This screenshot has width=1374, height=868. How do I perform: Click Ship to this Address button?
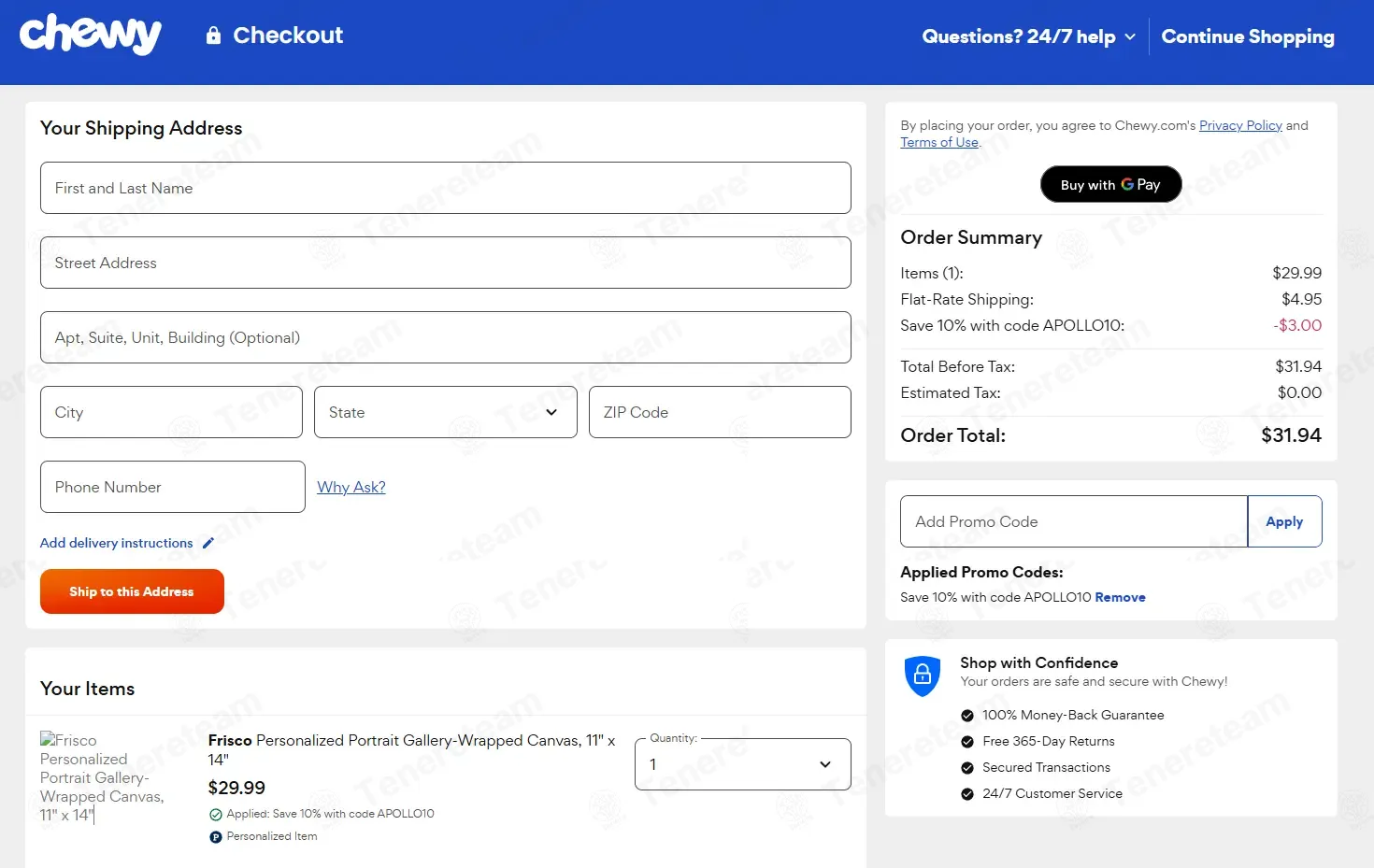[132, 591]
